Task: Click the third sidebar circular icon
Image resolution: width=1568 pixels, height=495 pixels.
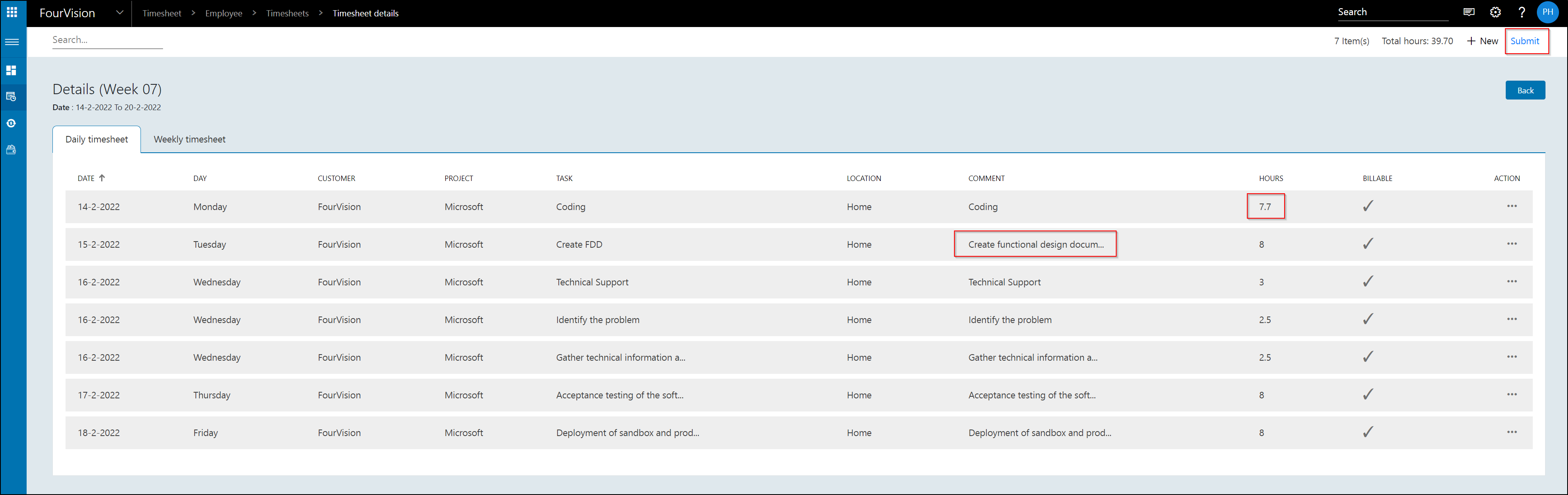Action: [x=11, y=123]
